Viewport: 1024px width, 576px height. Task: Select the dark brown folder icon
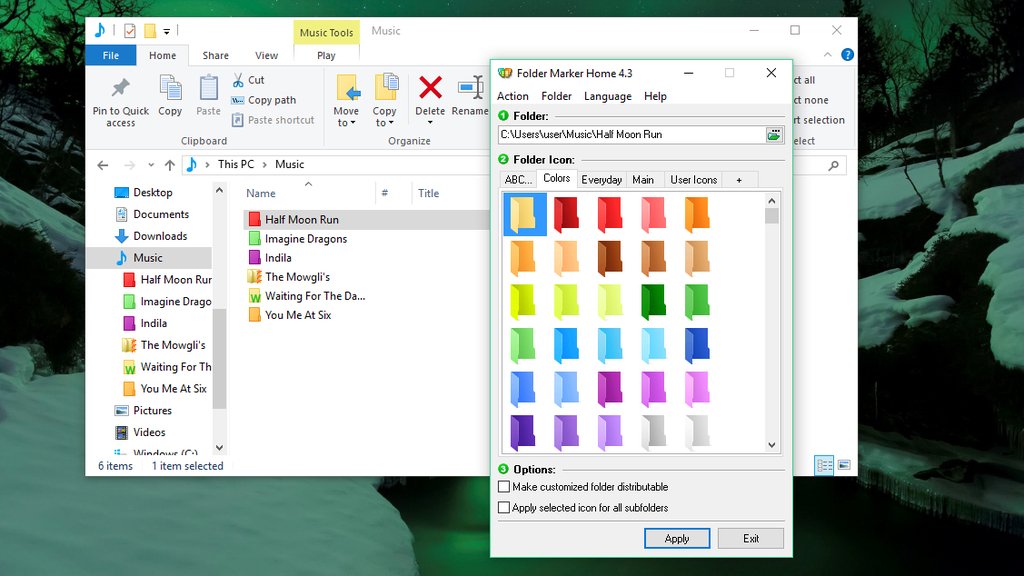(610, 257)
